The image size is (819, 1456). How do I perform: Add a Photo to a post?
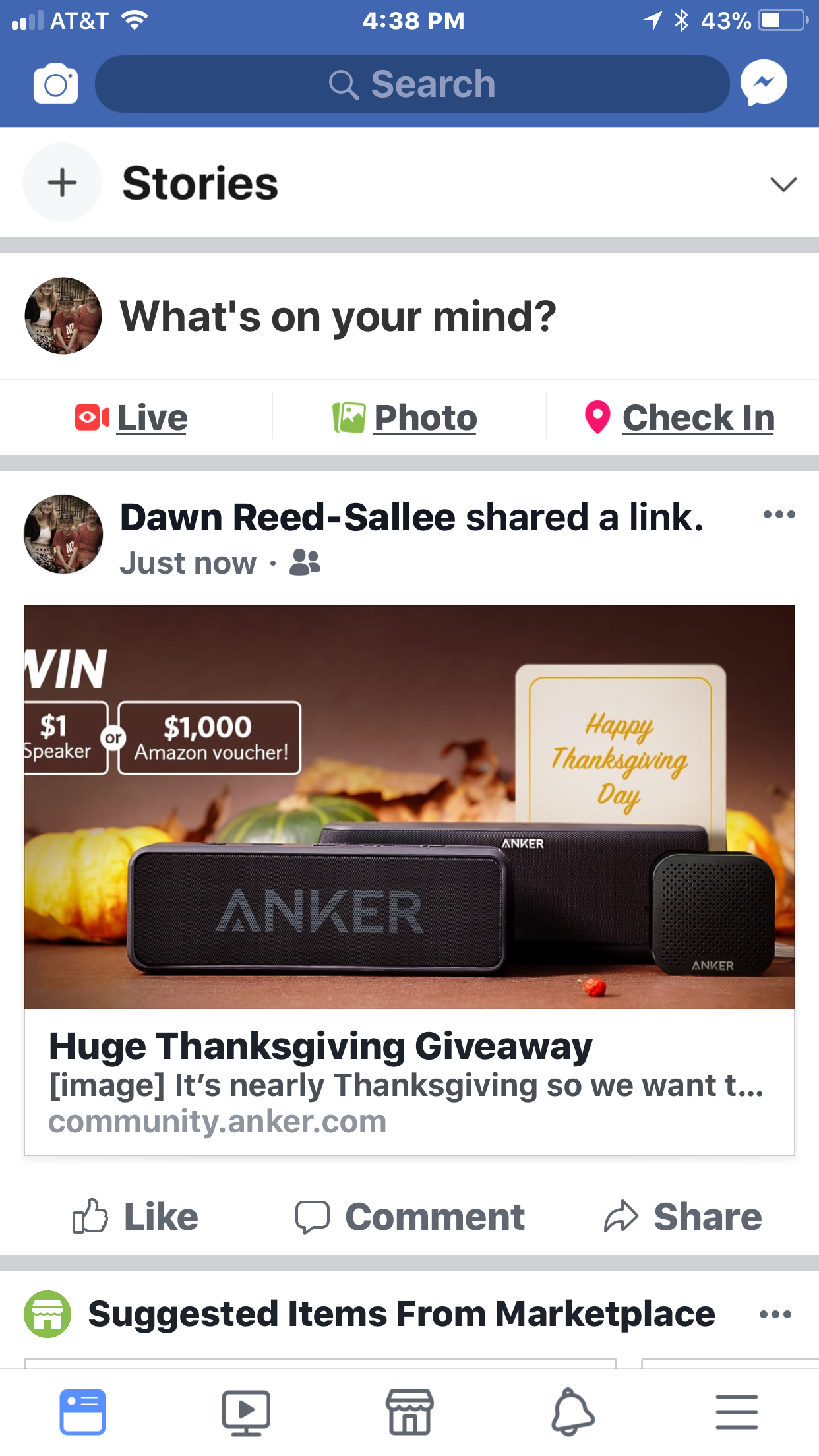tap(404, 417)
